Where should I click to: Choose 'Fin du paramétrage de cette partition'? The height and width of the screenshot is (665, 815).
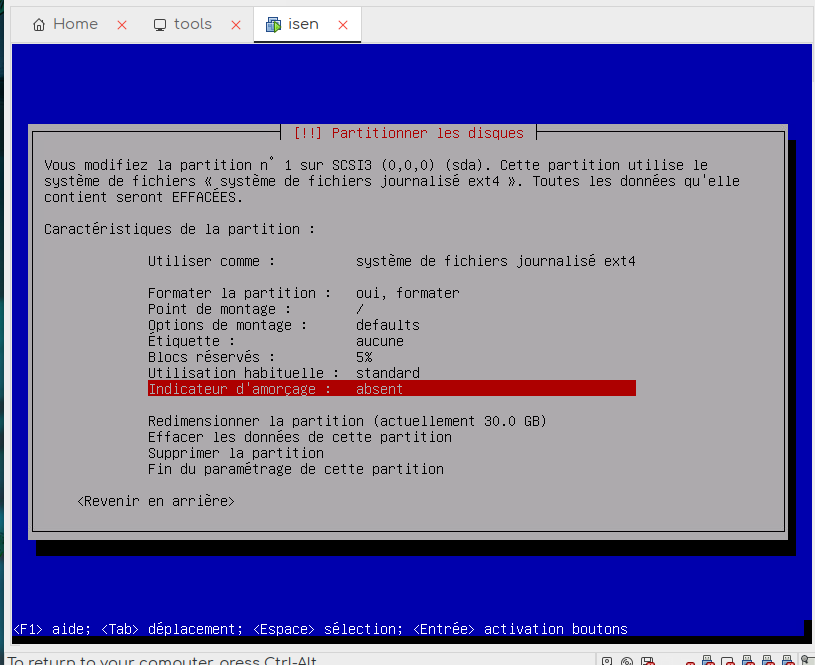pos(295,469)
